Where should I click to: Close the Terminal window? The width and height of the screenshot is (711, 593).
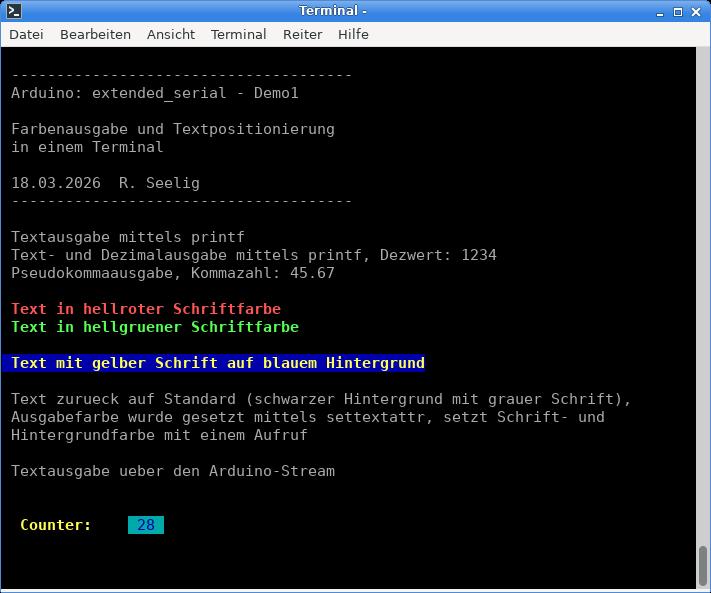tap(696, 12)
